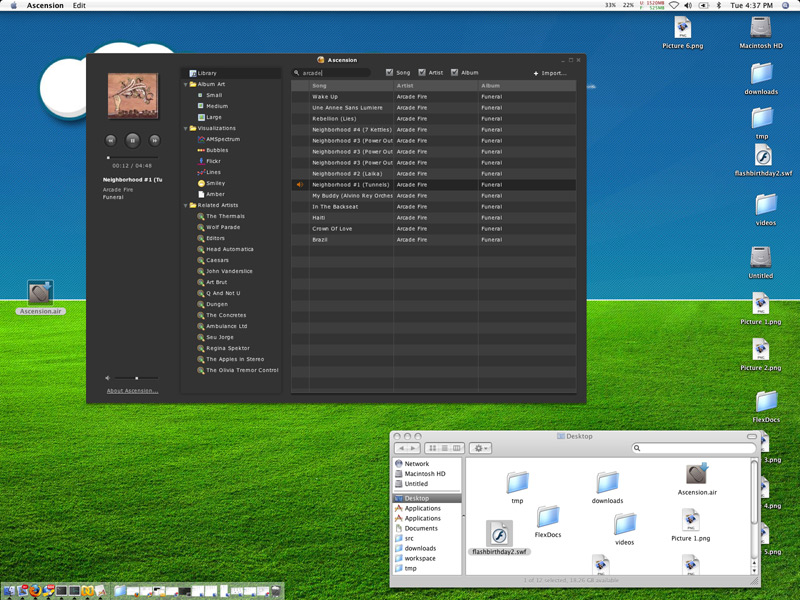Click the Bluetooth menu bar icon
This screenshot has height=600, width=800.
tap(719, 6)
